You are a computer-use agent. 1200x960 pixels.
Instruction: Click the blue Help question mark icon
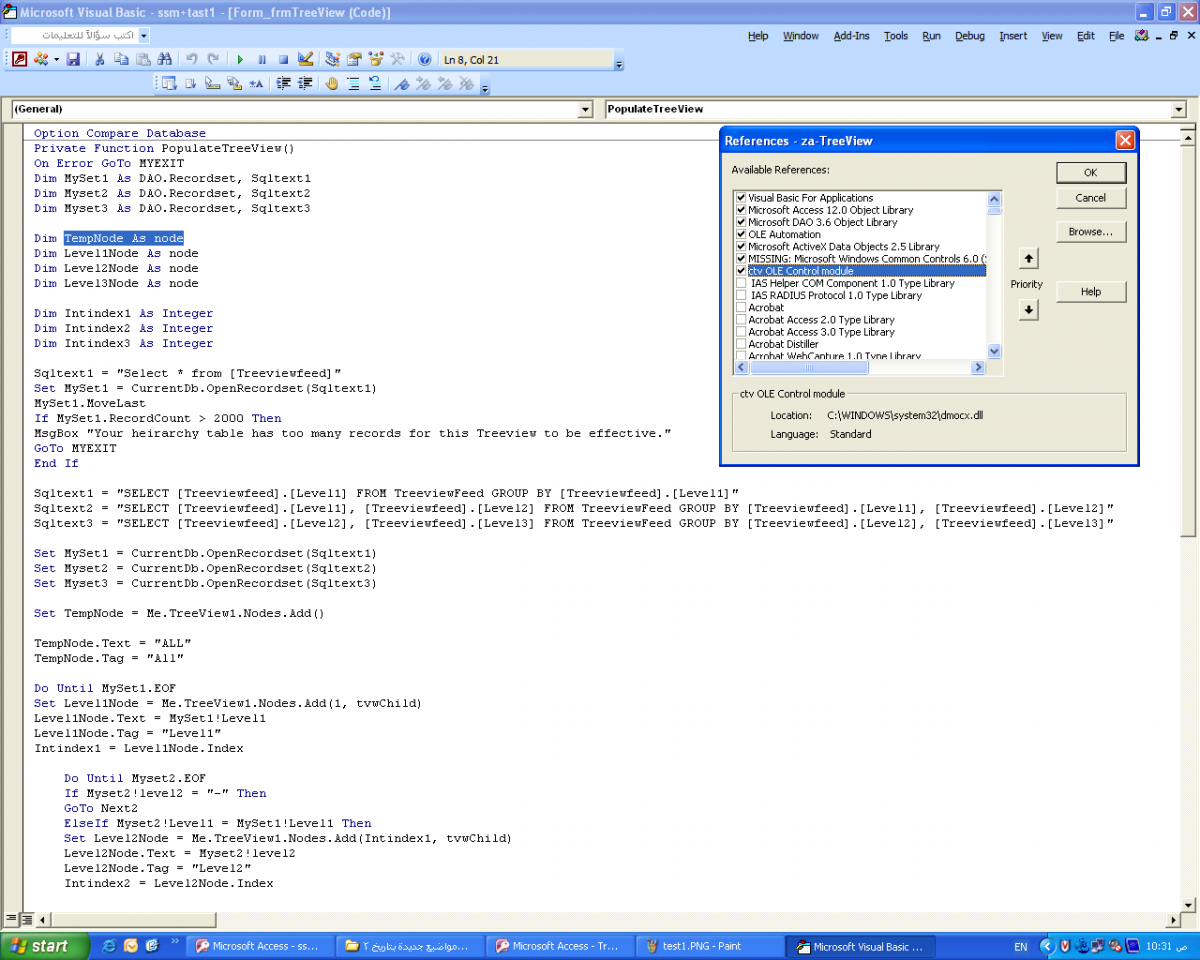coord(425,60)
